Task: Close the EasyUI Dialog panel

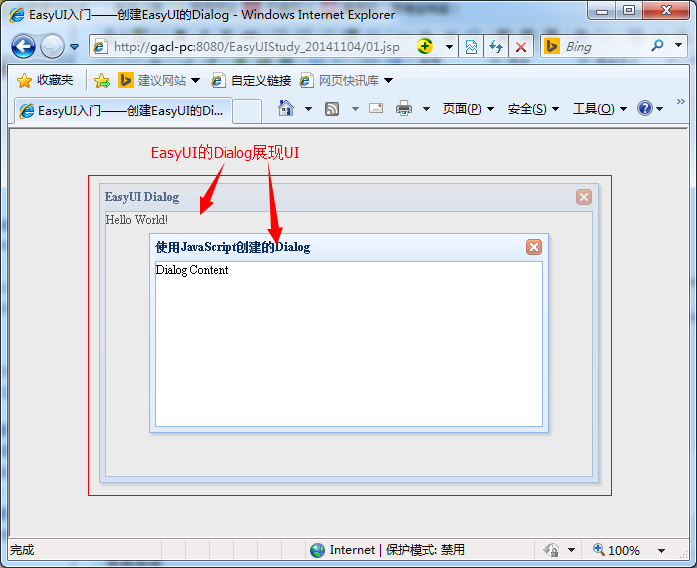Action: coord(584,197)
